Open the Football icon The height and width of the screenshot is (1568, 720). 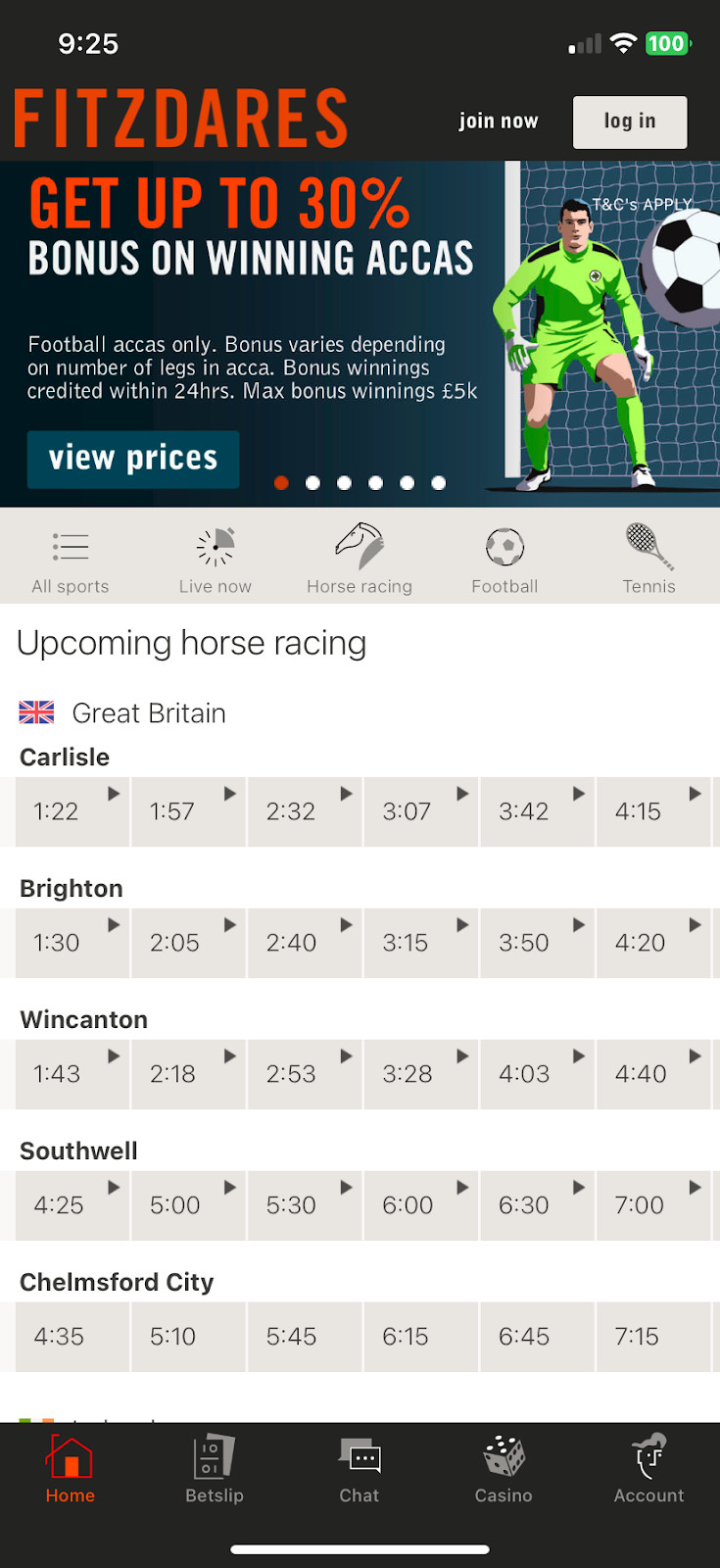click(x=504, y=547)
